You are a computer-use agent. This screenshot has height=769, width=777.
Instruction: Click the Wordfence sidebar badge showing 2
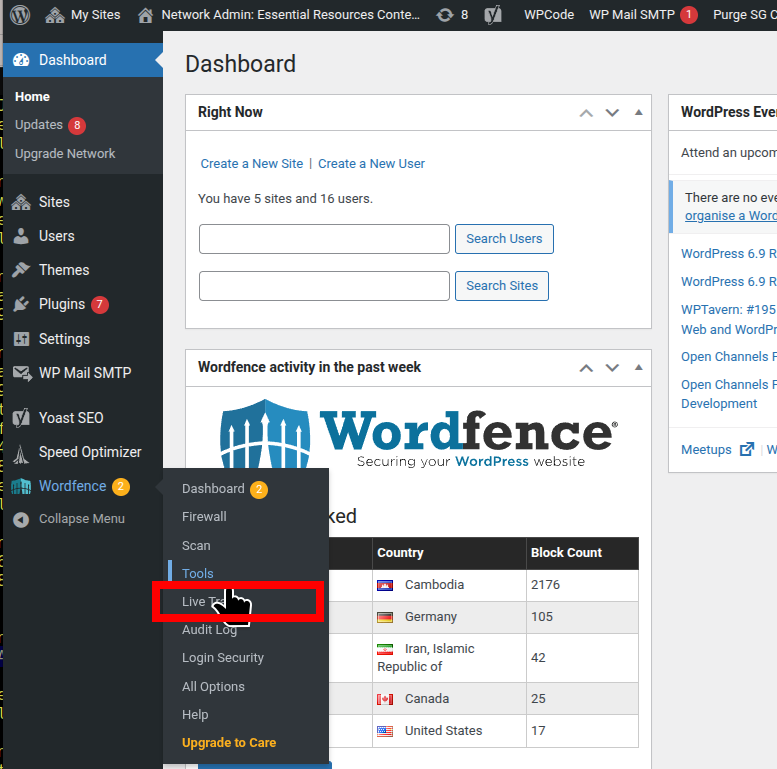pos(121,487)
